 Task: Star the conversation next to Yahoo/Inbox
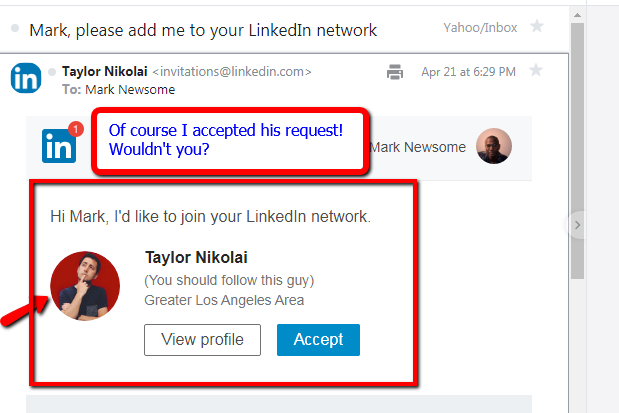[x=537, y=27]
